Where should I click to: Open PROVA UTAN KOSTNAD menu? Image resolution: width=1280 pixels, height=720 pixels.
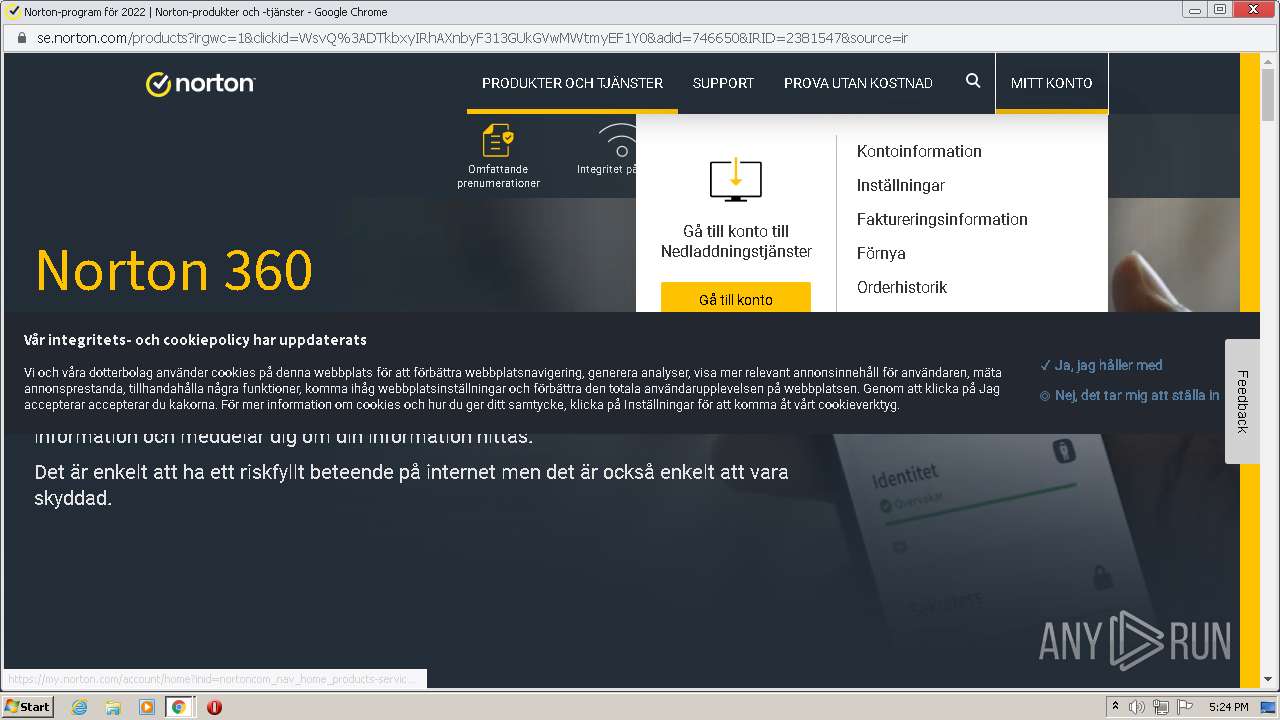tap(858, 83)
